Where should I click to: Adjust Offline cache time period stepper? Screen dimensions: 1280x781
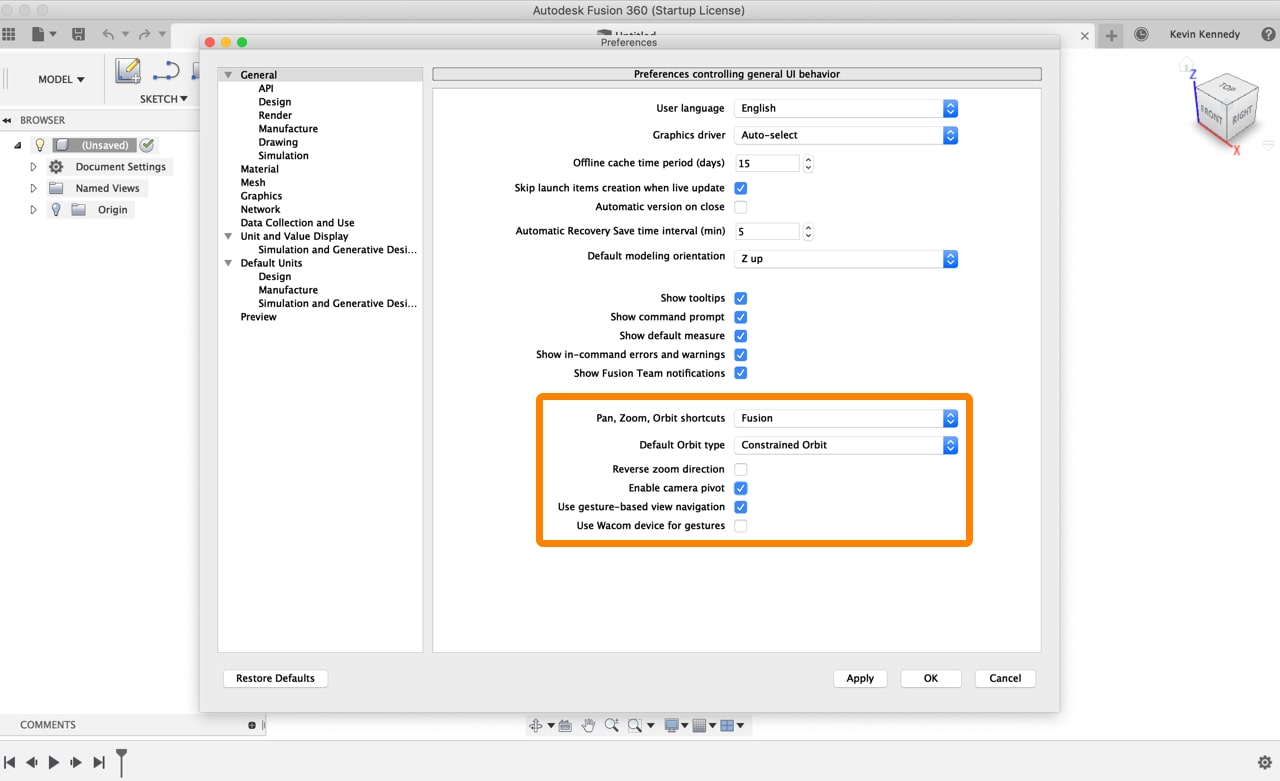[x=808, y=163]
